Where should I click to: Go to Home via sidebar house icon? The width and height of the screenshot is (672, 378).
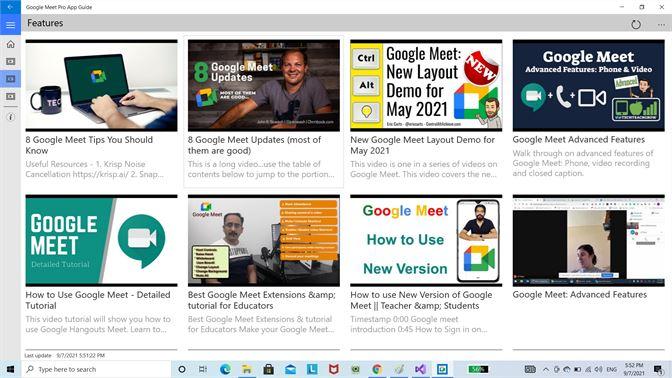(10, 44)
